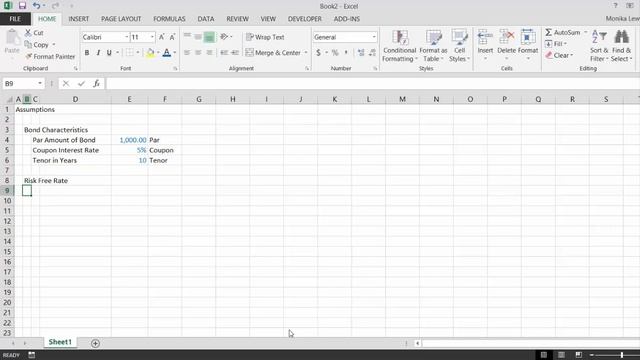Toggle Center horizontal alignment
The image size is (640, 360).
click(x=198, y=53)
